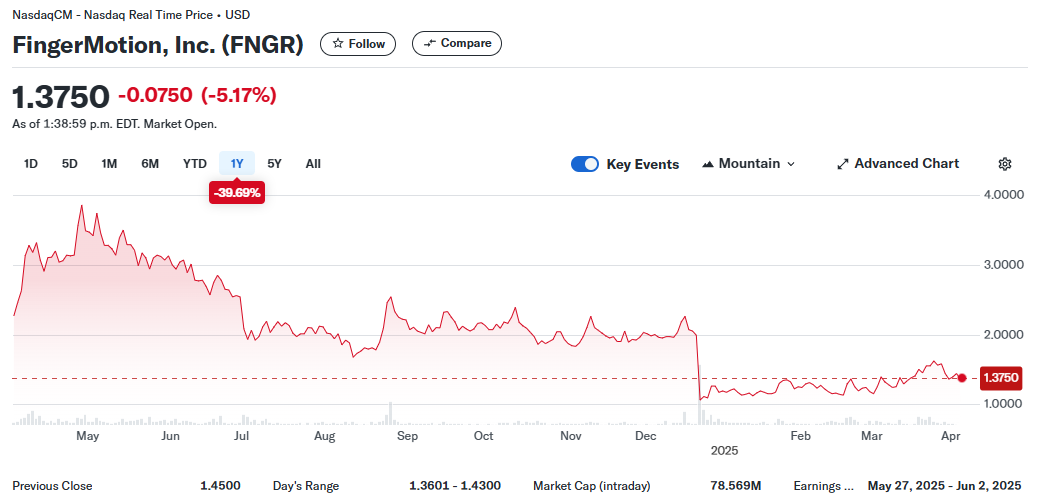Click the 78.569M market cap value
Image resolution: width=1042 pixels, height=496 pixels.
tap(736, 486)
